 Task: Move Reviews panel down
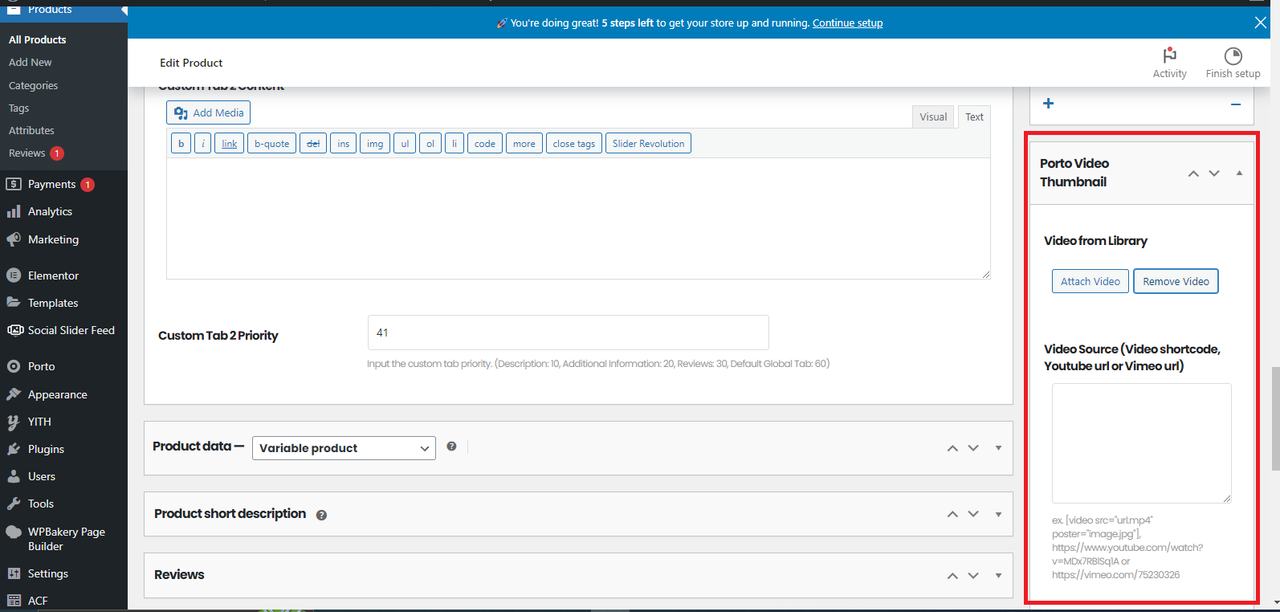click(973, 576)
